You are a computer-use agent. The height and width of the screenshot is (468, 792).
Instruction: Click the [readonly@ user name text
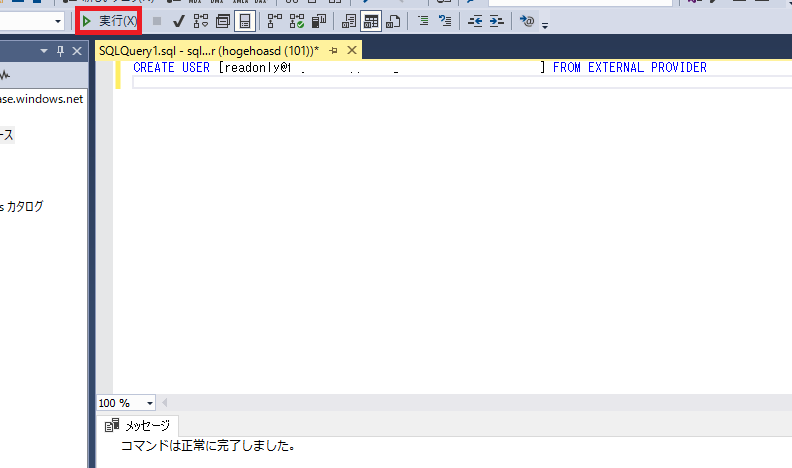(x=255, y=68)
